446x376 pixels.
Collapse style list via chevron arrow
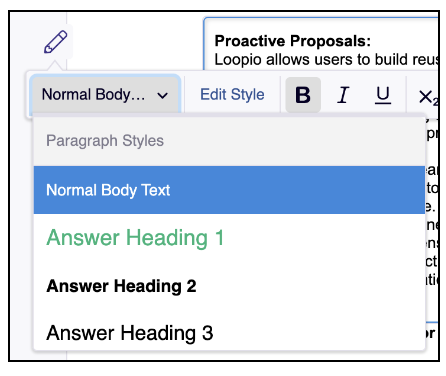pos(163,96)
